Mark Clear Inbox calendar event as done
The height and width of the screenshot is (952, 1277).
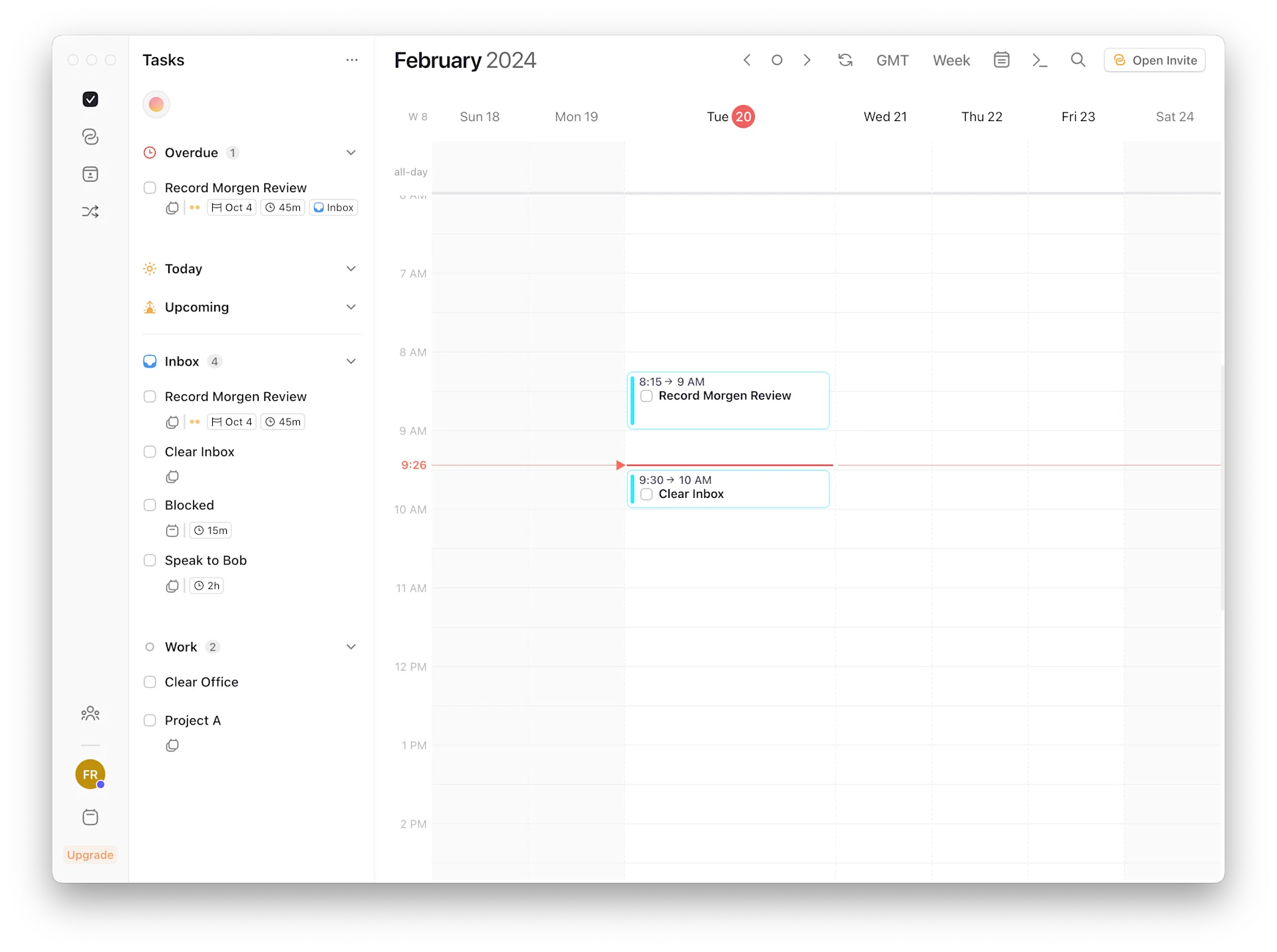(646, 495)
